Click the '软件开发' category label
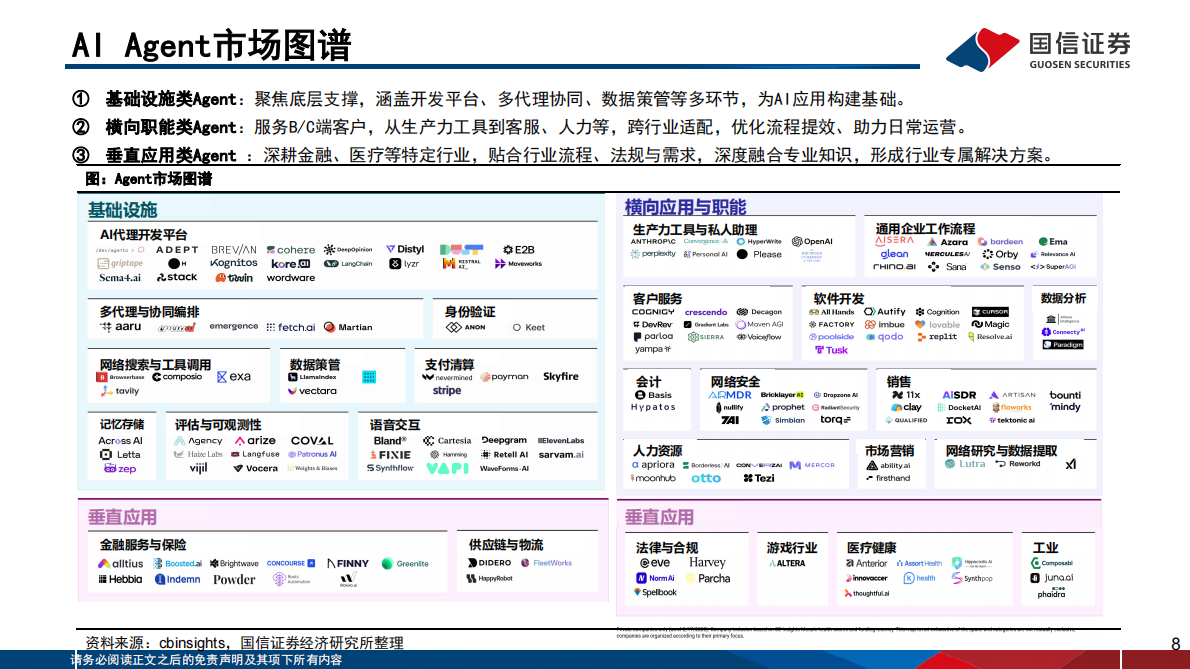Viewport: 1190px width, 669px height. tap(839, 298)
